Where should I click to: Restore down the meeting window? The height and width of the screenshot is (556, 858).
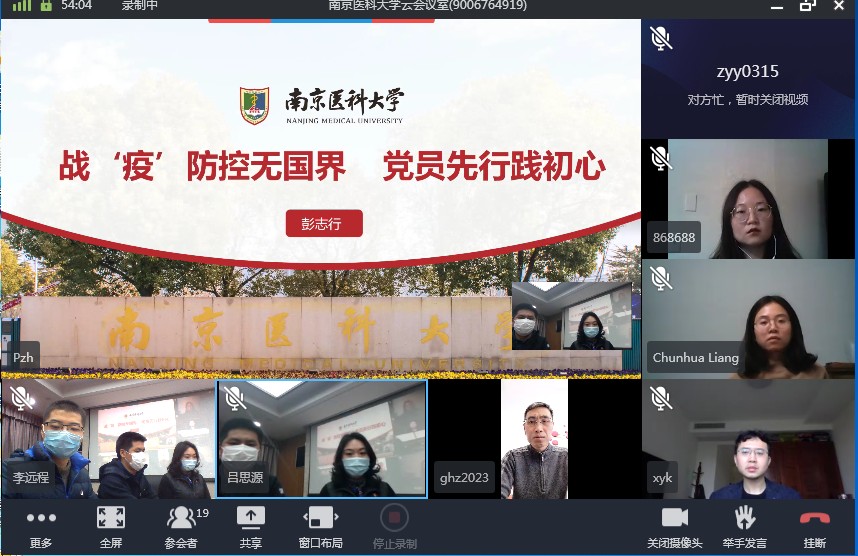click(808, 5)
